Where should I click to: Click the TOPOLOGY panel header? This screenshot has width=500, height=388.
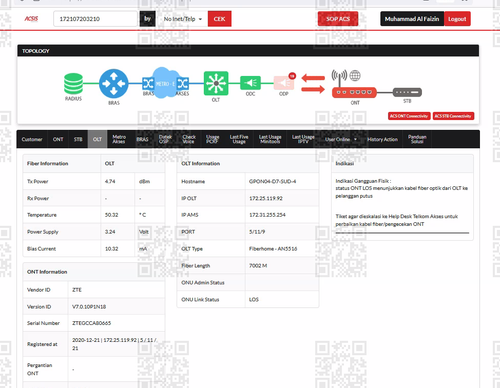click(248, 51)
